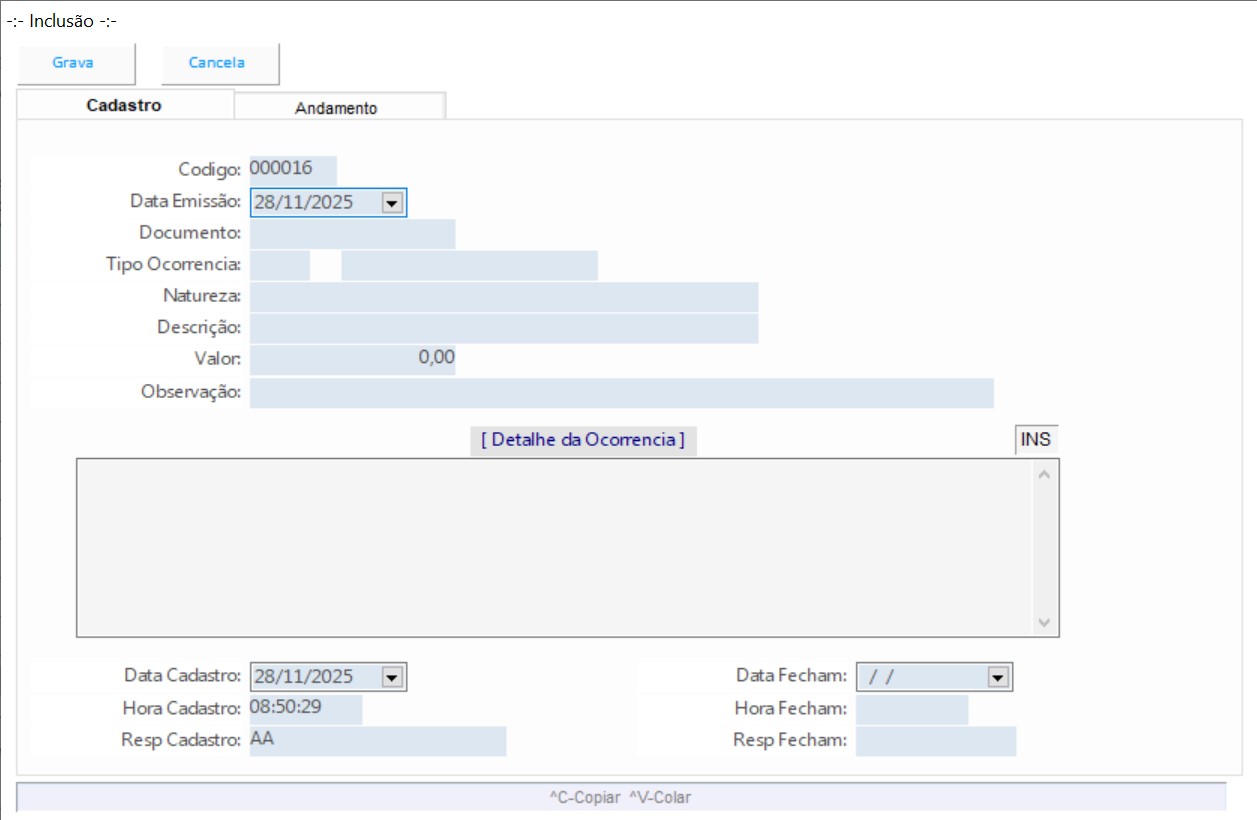Select the Natureza text field
1257x820 pixels.
coord(503,297)
